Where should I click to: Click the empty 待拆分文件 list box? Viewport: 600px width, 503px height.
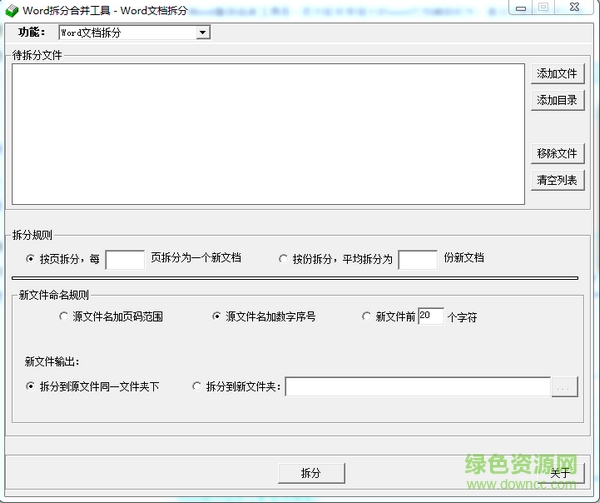268,134
